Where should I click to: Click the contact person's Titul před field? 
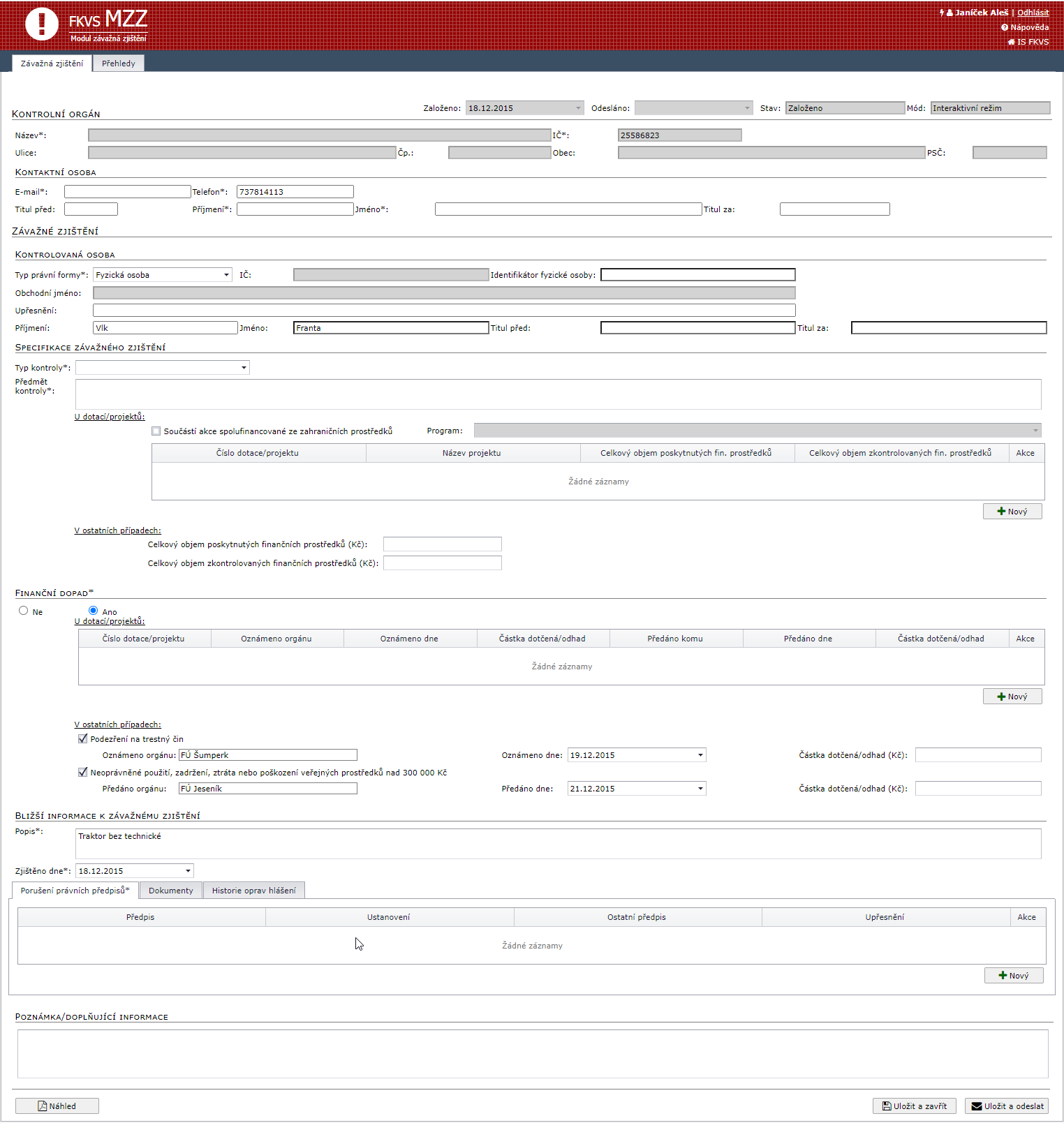(91, 209)
